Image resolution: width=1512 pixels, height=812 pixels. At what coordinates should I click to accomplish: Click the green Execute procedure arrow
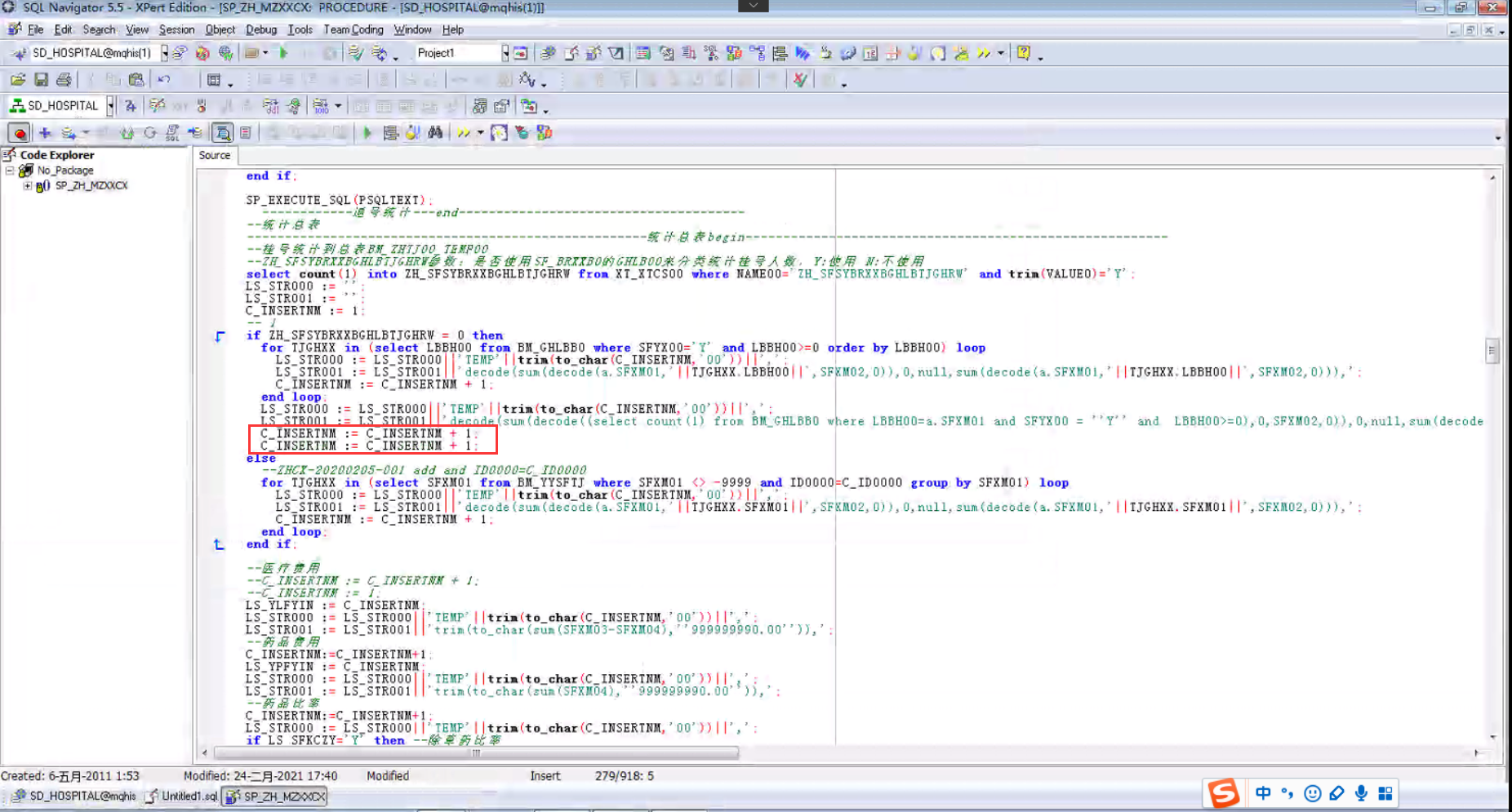(367, 133)
